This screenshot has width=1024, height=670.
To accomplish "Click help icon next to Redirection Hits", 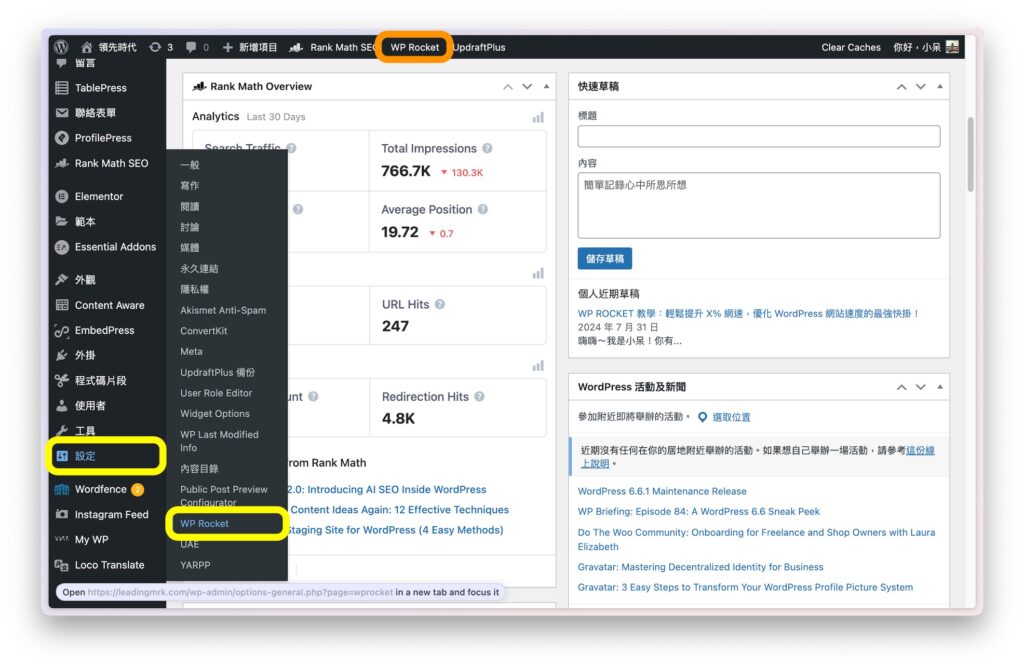I will tap(479, 396).
